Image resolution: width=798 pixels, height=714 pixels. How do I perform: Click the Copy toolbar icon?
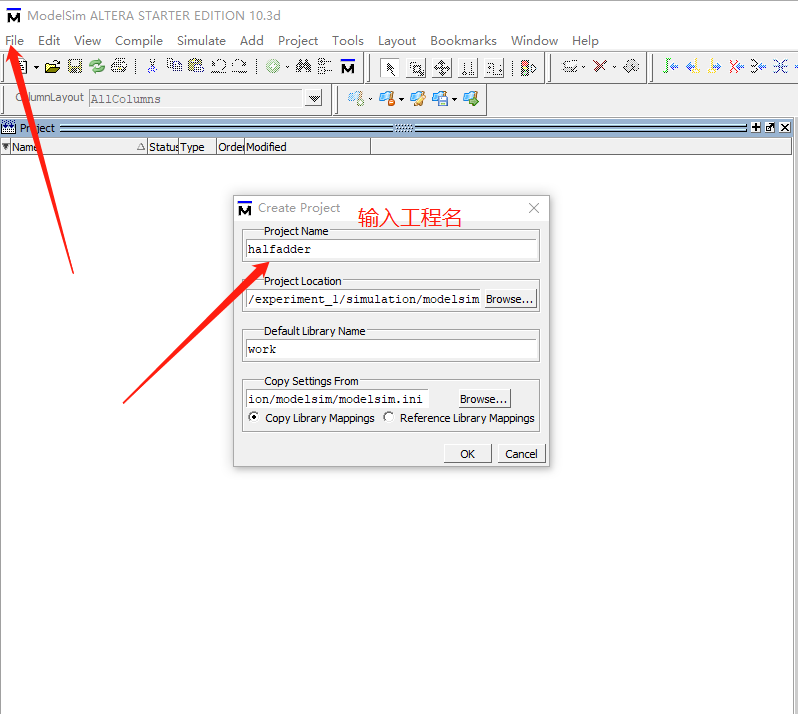174,66
